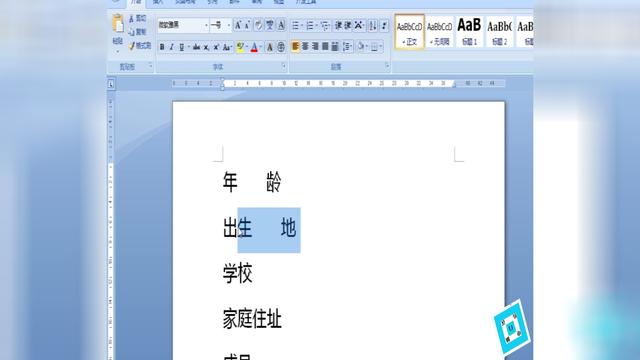Apply numbered list formatting

point(310,26)
